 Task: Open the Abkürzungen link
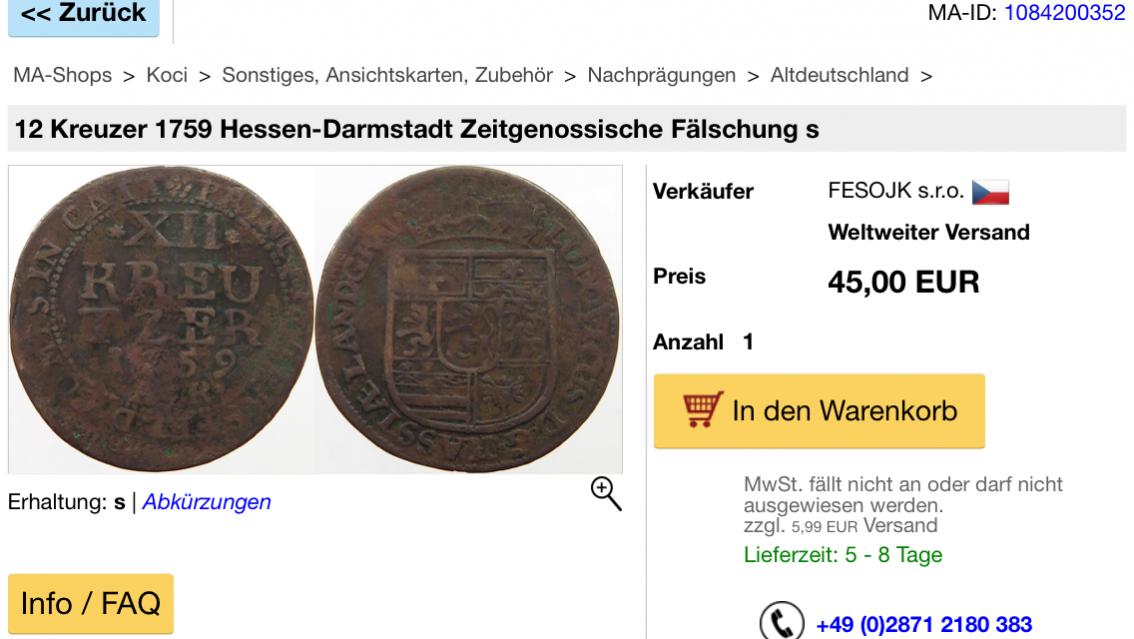point(207,502)
